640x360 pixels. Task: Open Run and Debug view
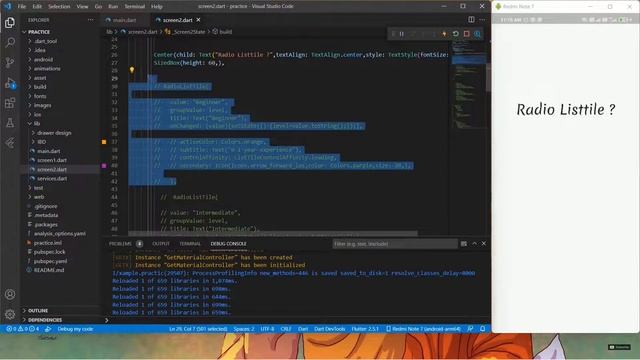(x=10, y=83)
